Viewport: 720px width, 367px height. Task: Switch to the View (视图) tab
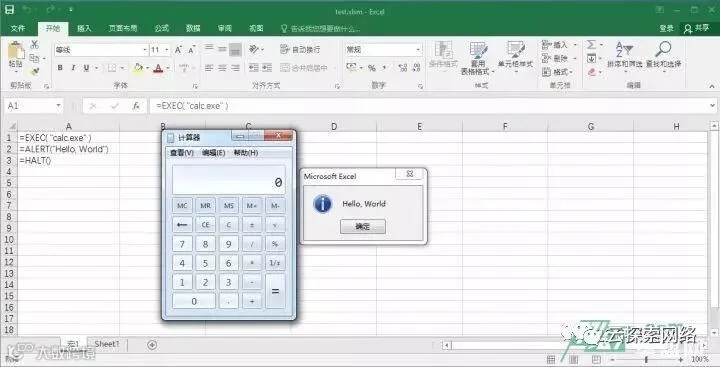(256, 28)
